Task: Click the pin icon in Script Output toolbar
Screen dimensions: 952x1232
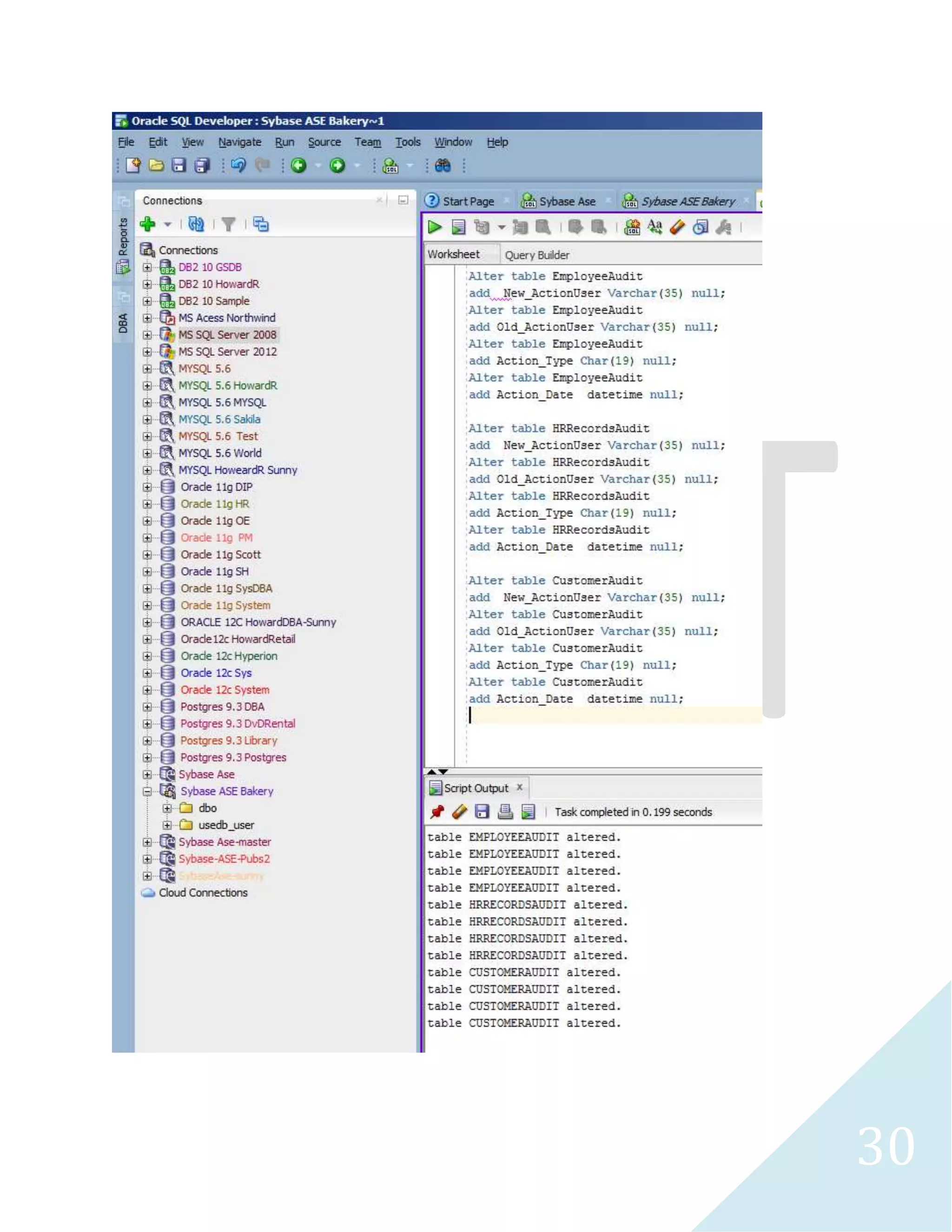Action: pyautogui.click(x=437, y=812)
